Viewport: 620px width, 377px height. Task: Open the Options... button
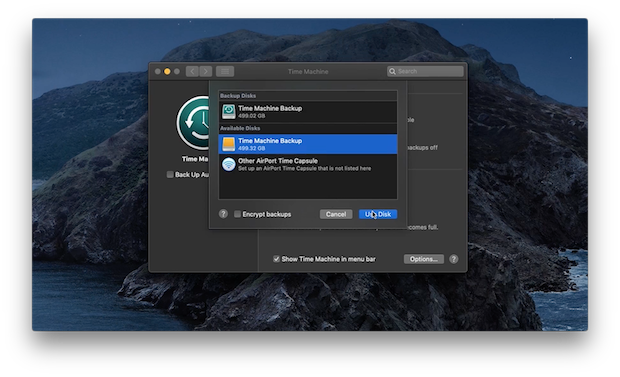pos(423,259)
